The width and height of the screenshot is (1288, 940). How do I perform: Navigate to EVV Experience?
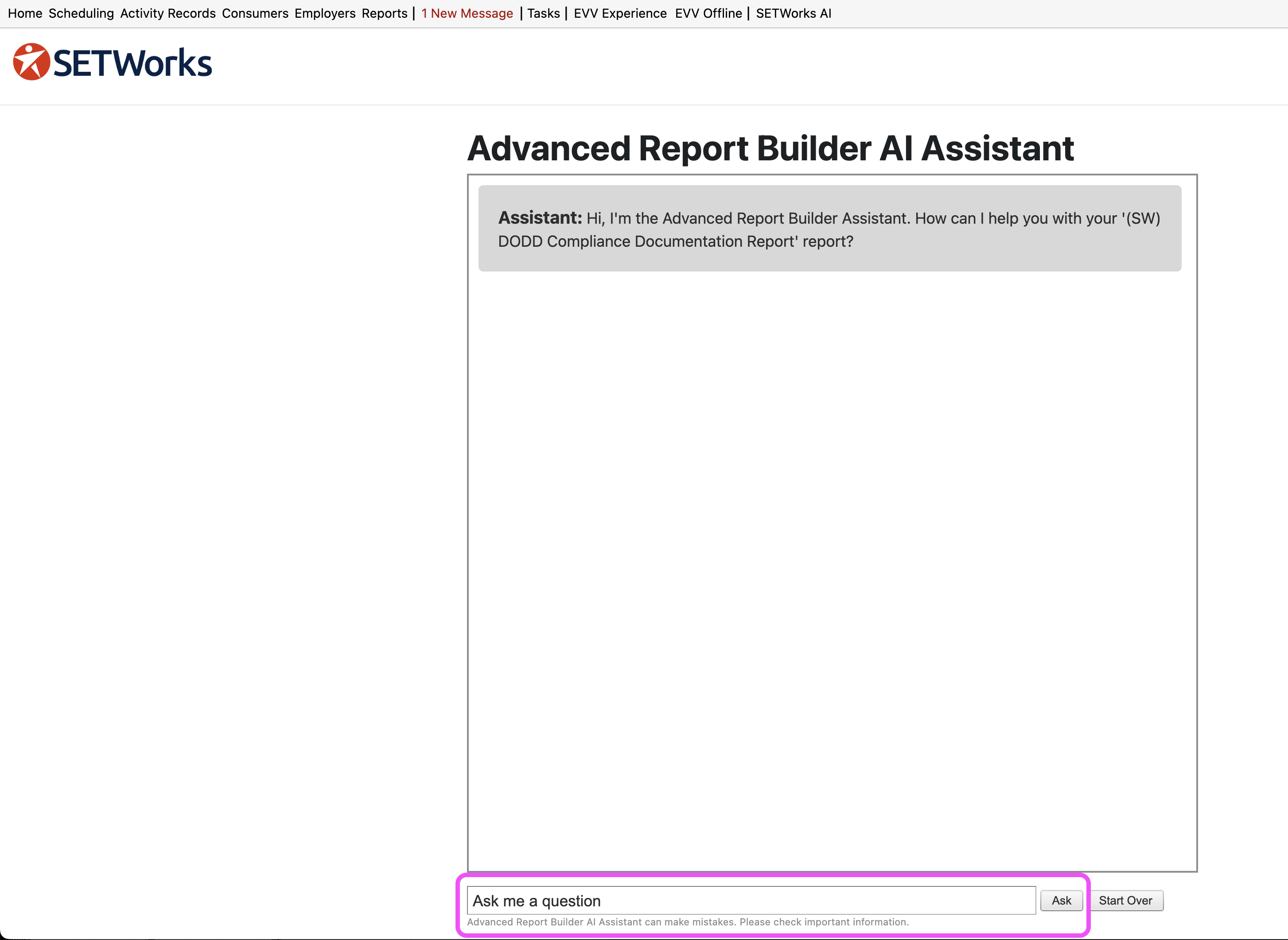click(x=620, y=13)
